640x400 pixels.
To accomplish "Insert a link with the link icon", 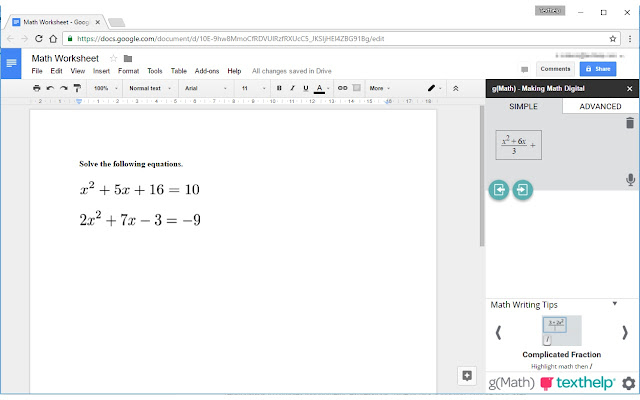I will click(x=342, y=88).
